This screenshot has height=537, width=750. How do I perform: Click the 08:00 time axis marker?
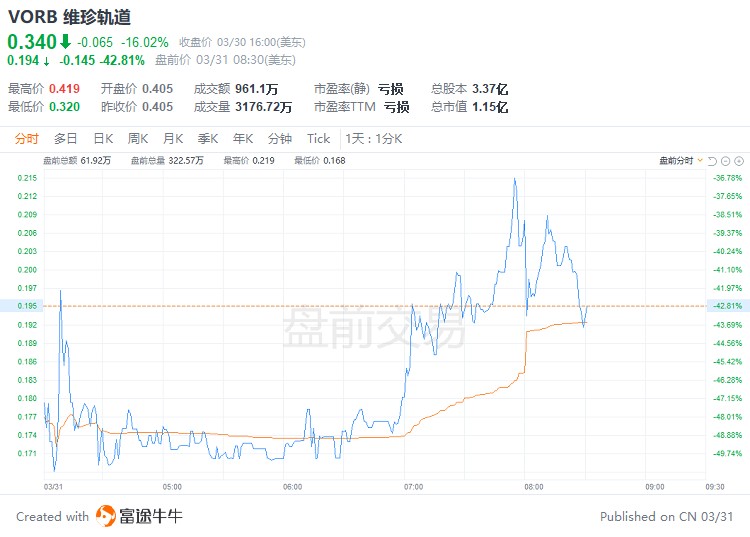pos(533,487)
